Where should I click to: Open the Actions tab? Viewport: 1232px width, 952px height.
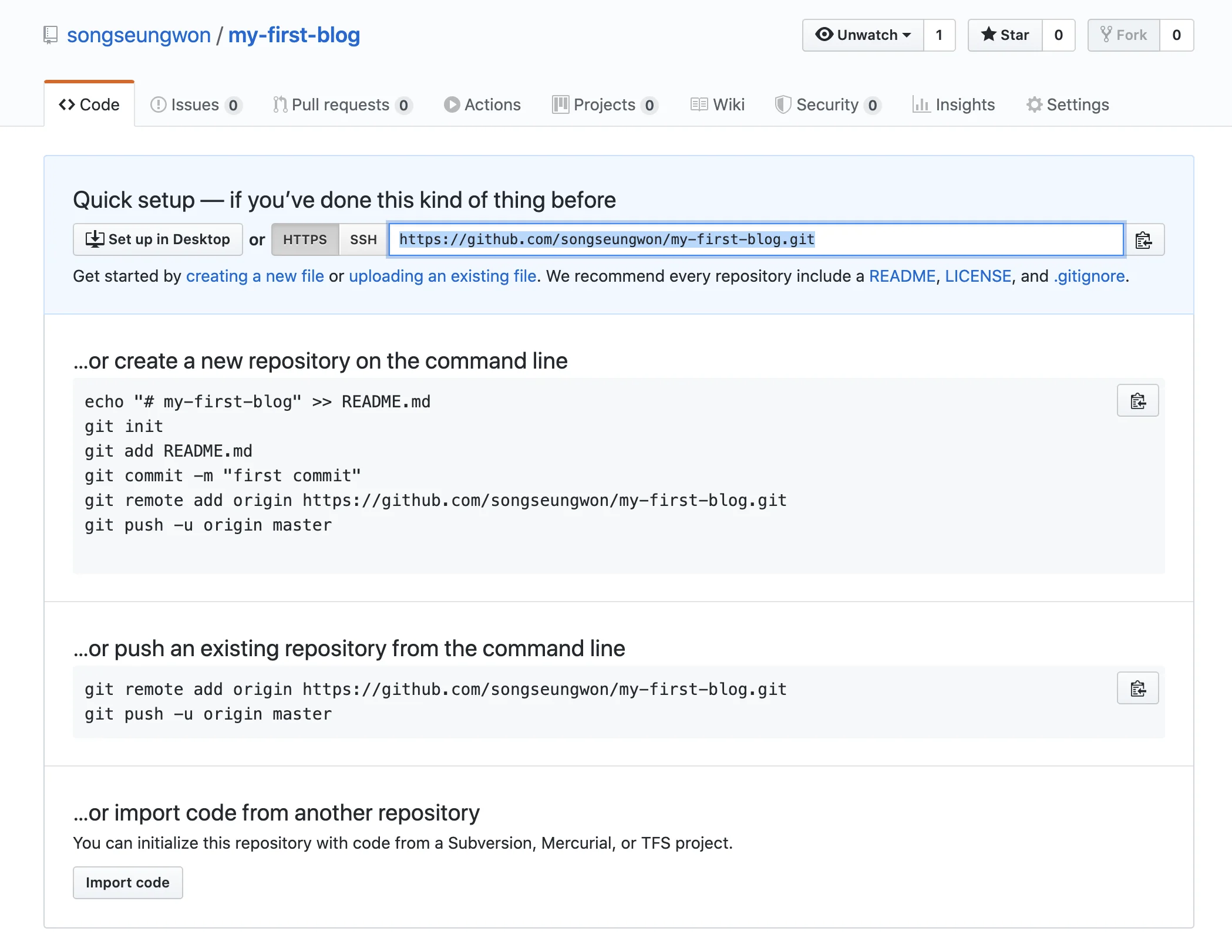point(482,104)
